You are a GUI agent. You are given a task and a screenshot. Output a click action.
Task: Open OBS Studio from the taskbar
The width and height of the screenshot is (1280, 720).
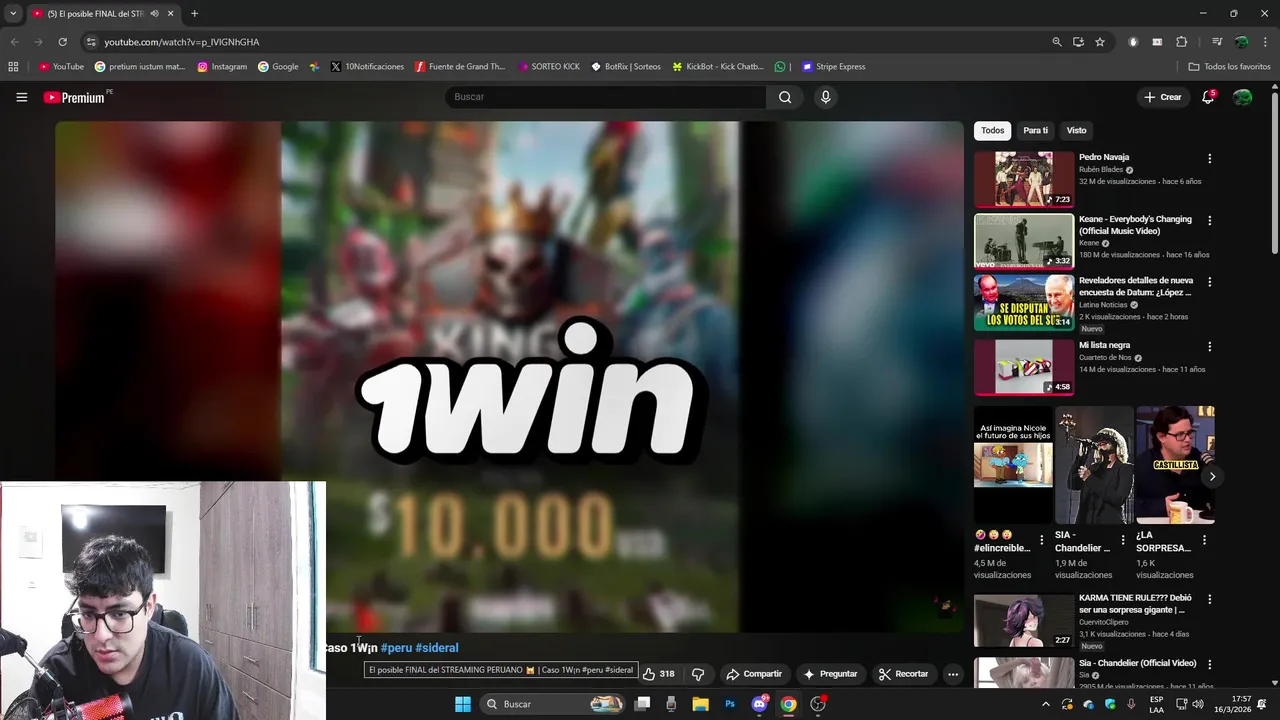(818, 704)
